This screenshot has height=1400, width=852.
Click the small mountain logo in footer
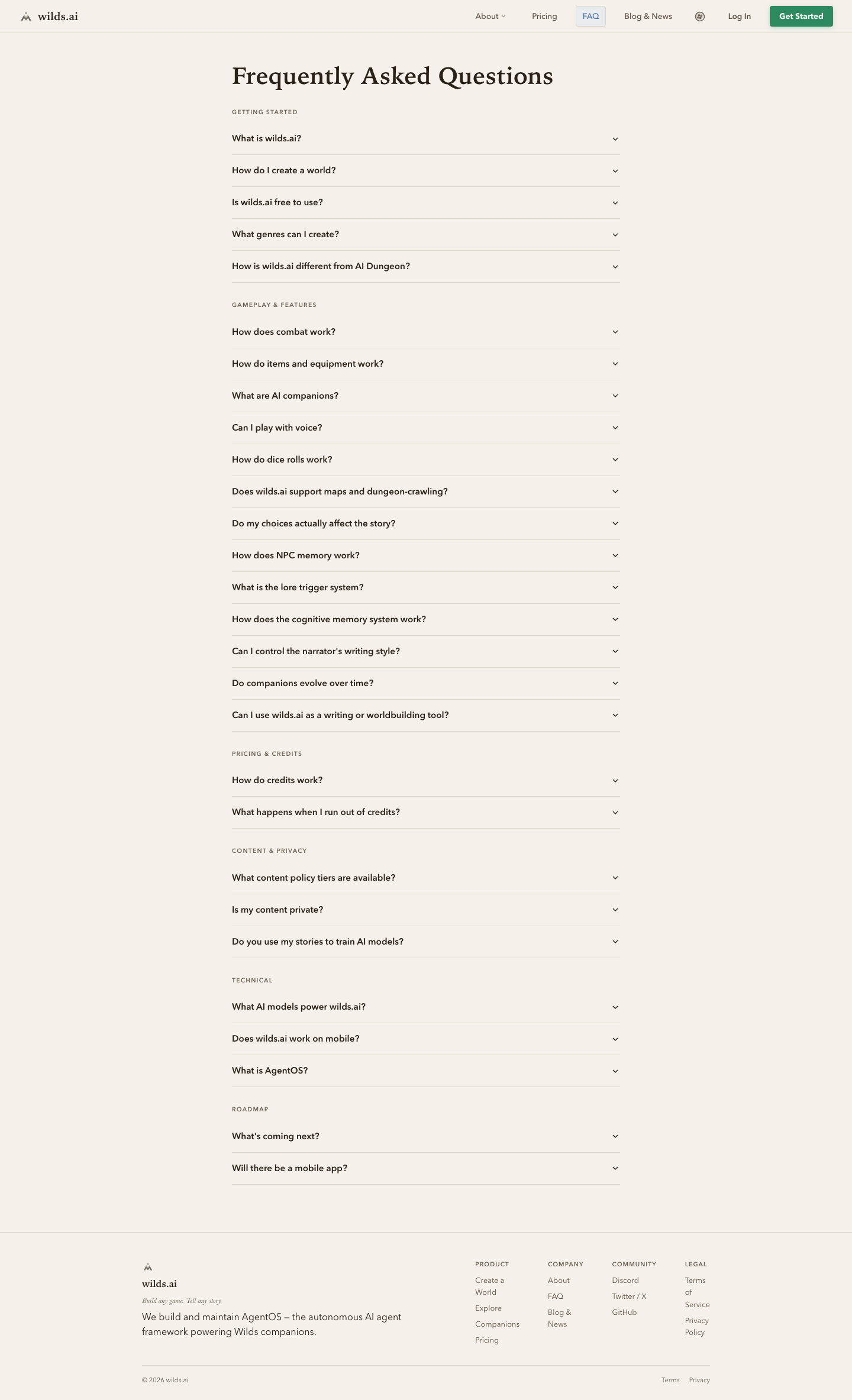[x=148, y=1267]
